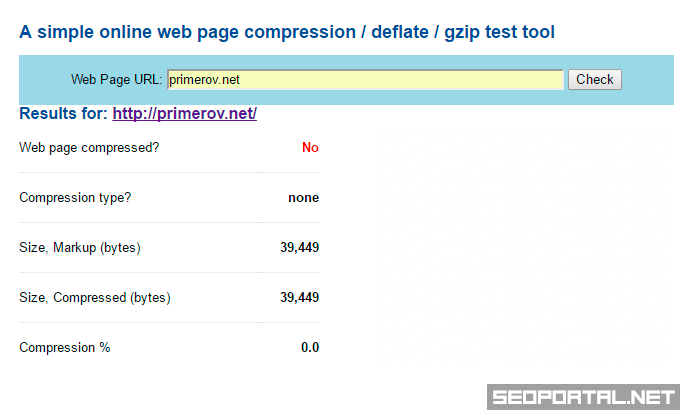Click the 'Results for:' heading text
This screenshot has width=690, height=420.
pos(64,114)
